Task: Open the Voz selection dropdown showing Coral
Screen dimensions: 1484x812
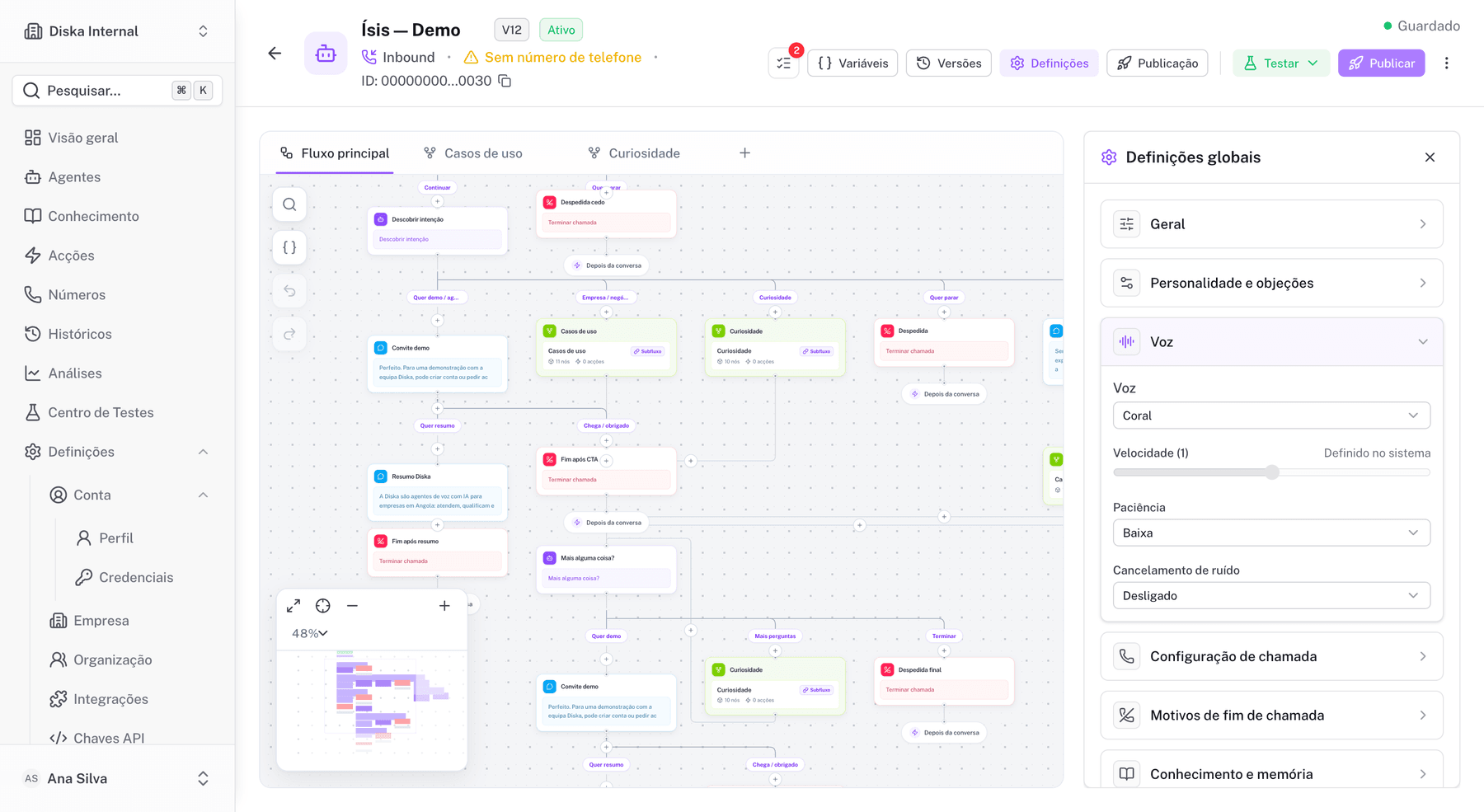Action: [x=1271, y=415]
